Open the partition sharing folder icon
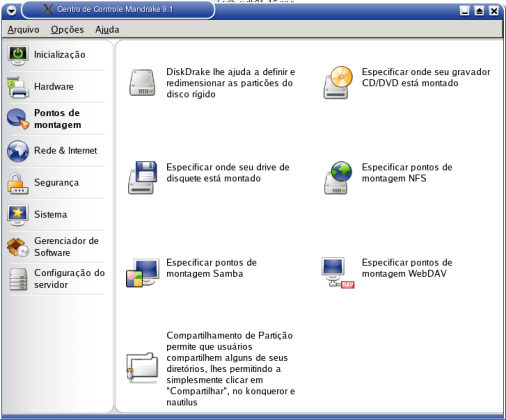The width and height of the screenshot is (506, 420). (x=142, y=368)
